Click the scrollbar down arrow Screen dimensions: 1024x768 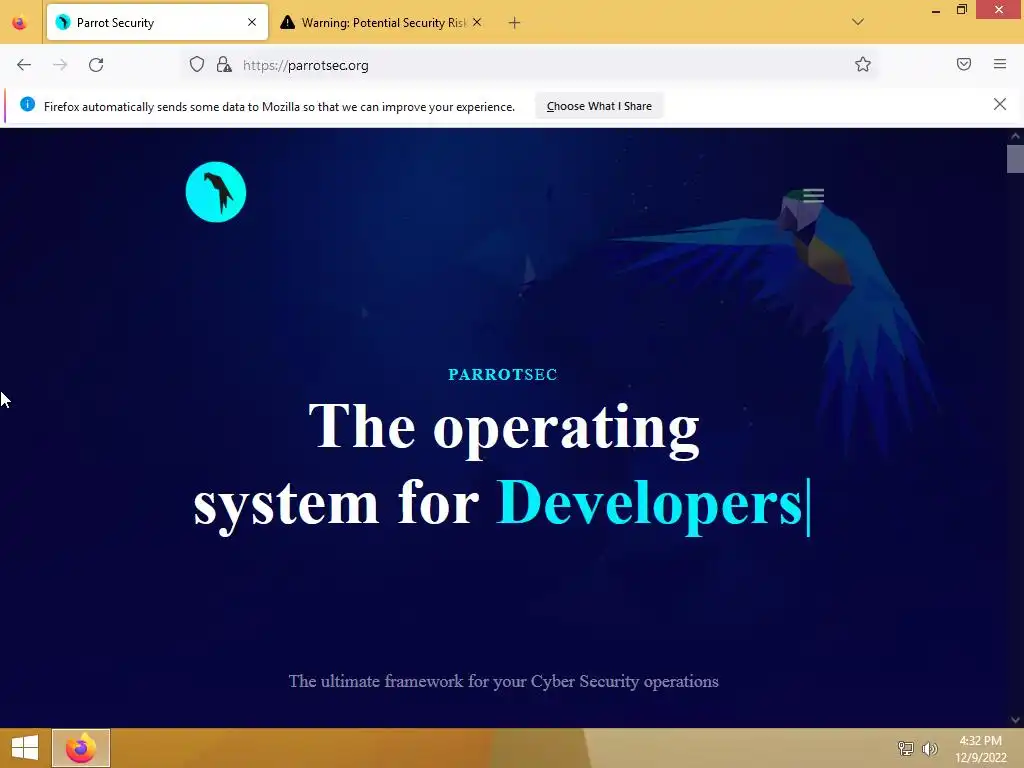[x=1015, y=720]
